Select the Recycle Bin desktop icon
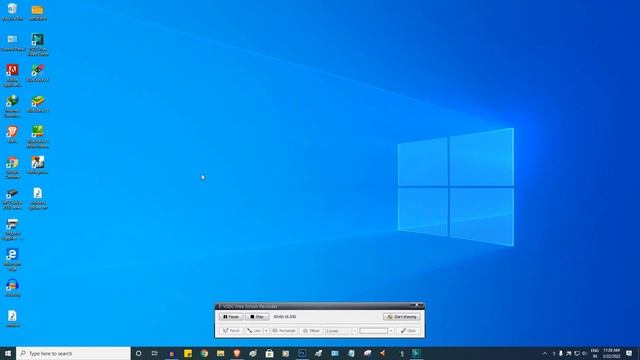 (x=12, y=12)
